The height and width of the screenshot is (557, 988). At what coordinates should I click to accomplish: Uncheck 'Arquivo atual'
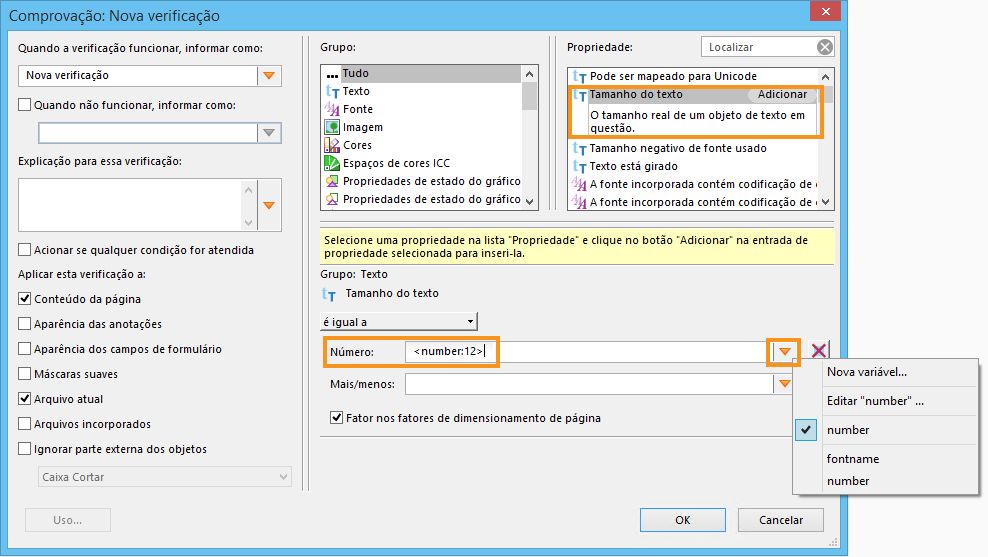pyautogui.click(x=25, y=398)
